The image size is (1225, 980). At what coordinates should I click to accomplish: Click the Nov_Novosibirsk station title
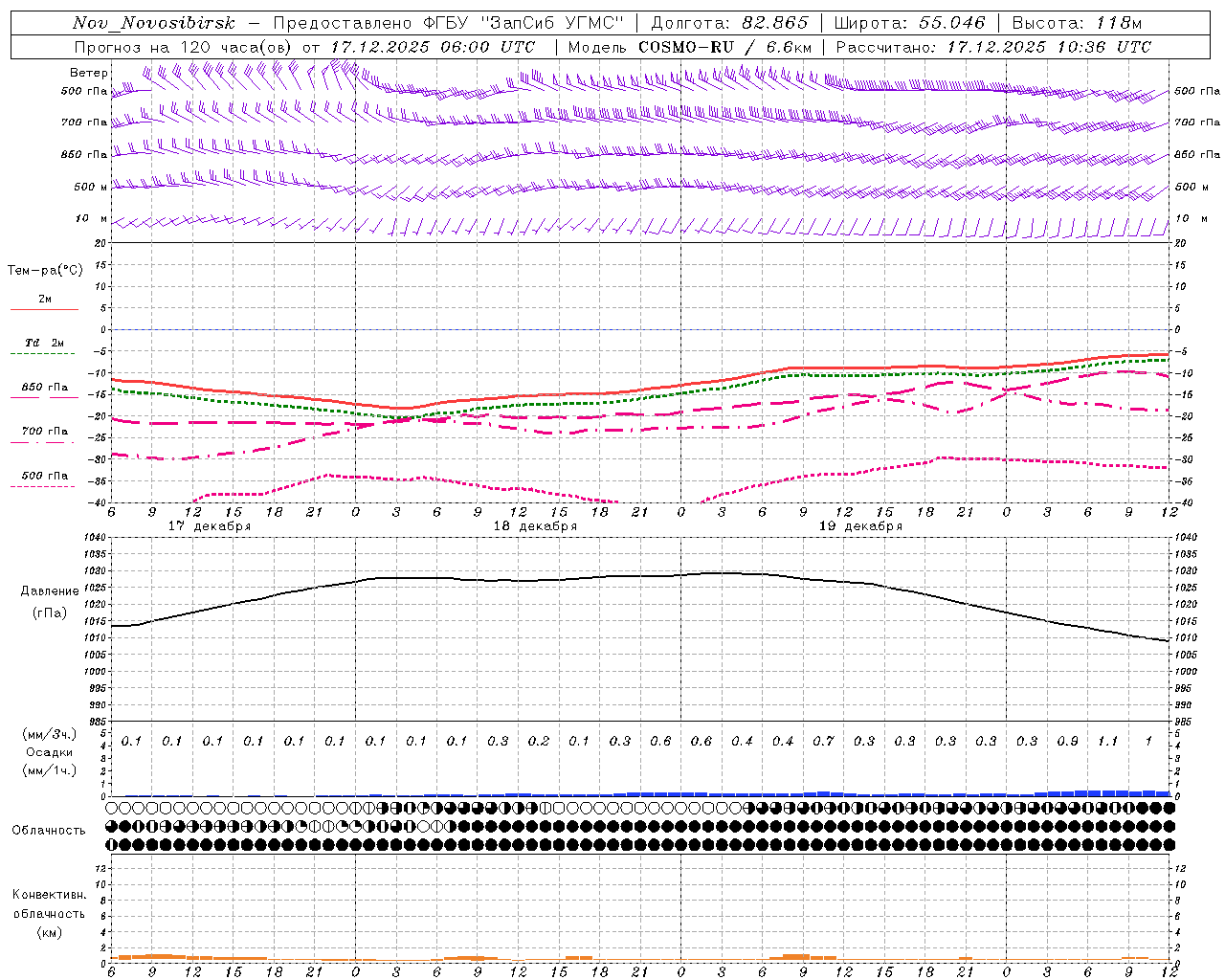click(x=154, y=23)
